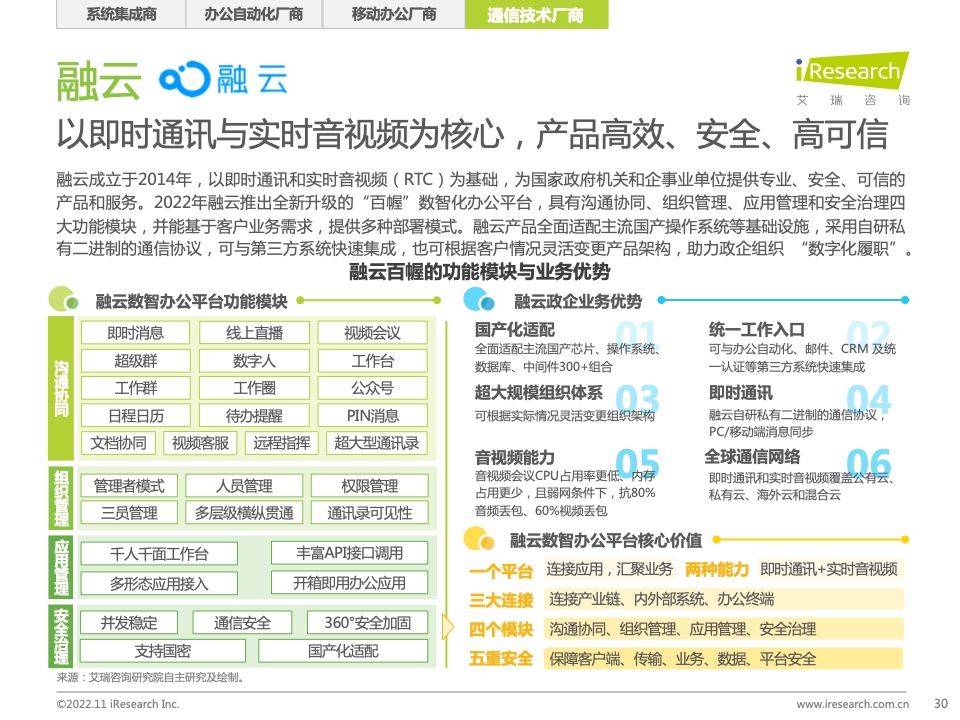Image resolution: width=960 pixels, height=720 pixels.
Task: Click the 支持国密 box
Action: [163, 650]
